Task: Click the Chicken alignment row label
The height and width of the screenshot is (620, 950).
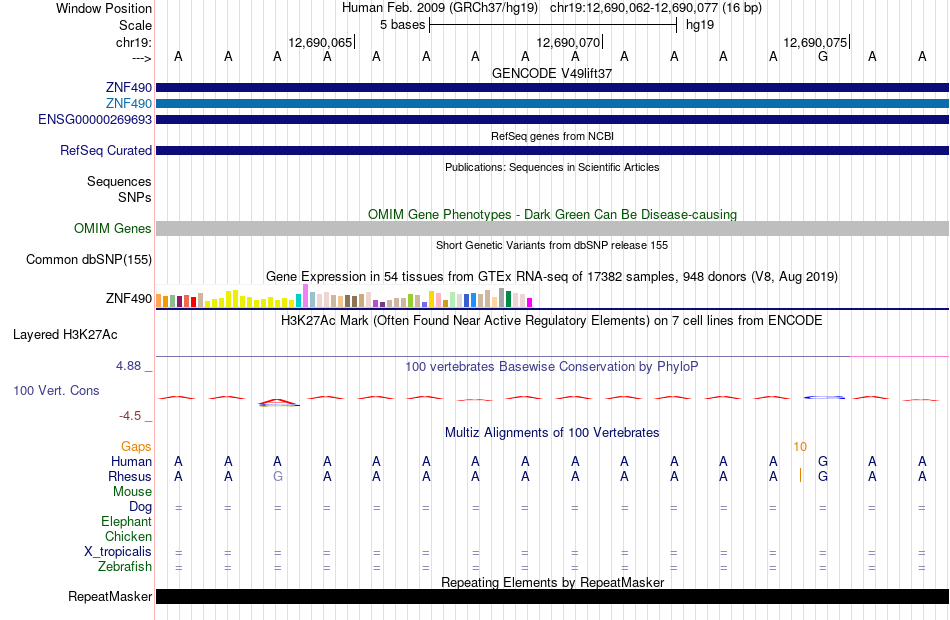Action: click(128, 536)
